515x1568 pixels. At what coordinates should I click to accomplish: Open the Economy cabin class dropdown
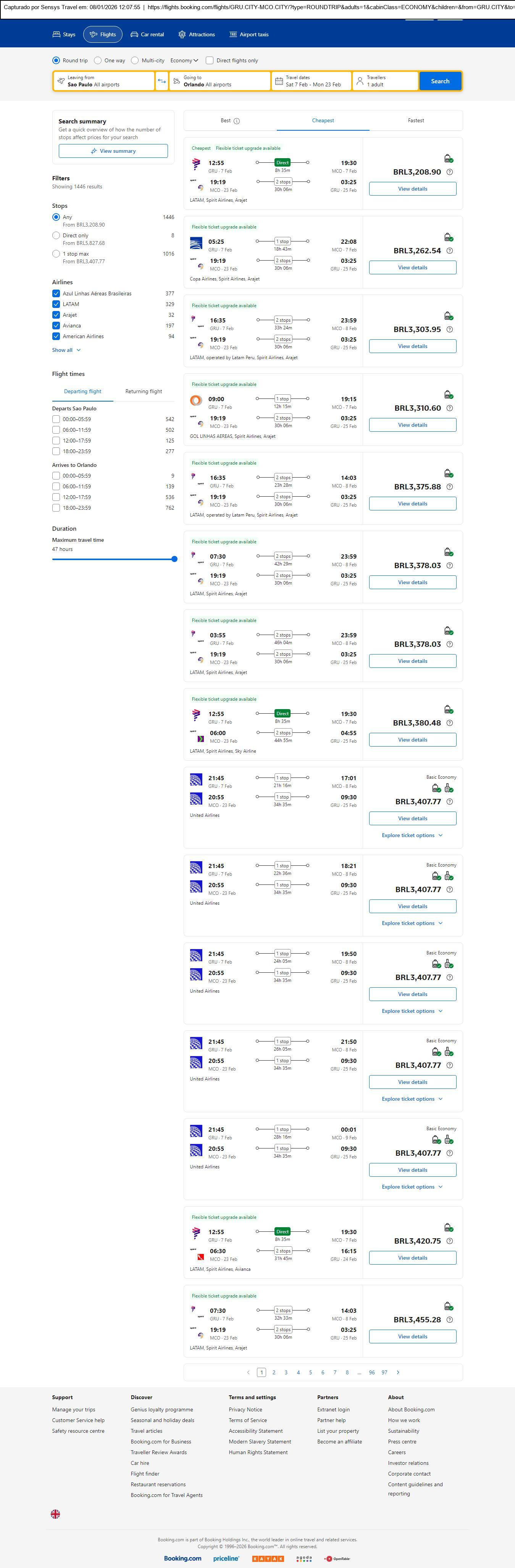coord(184,60)
